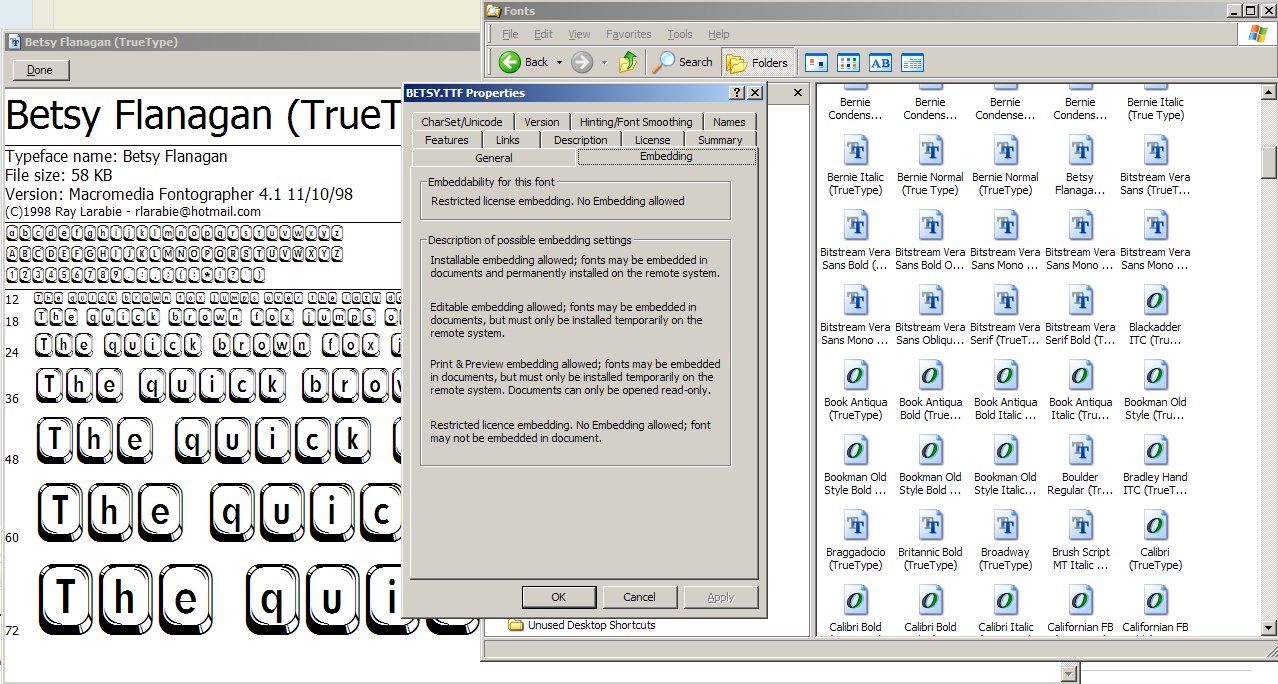Open the Forward history dropdown arrow
The width and height of the screenshot is (1278, 684).
click(604, 62)
